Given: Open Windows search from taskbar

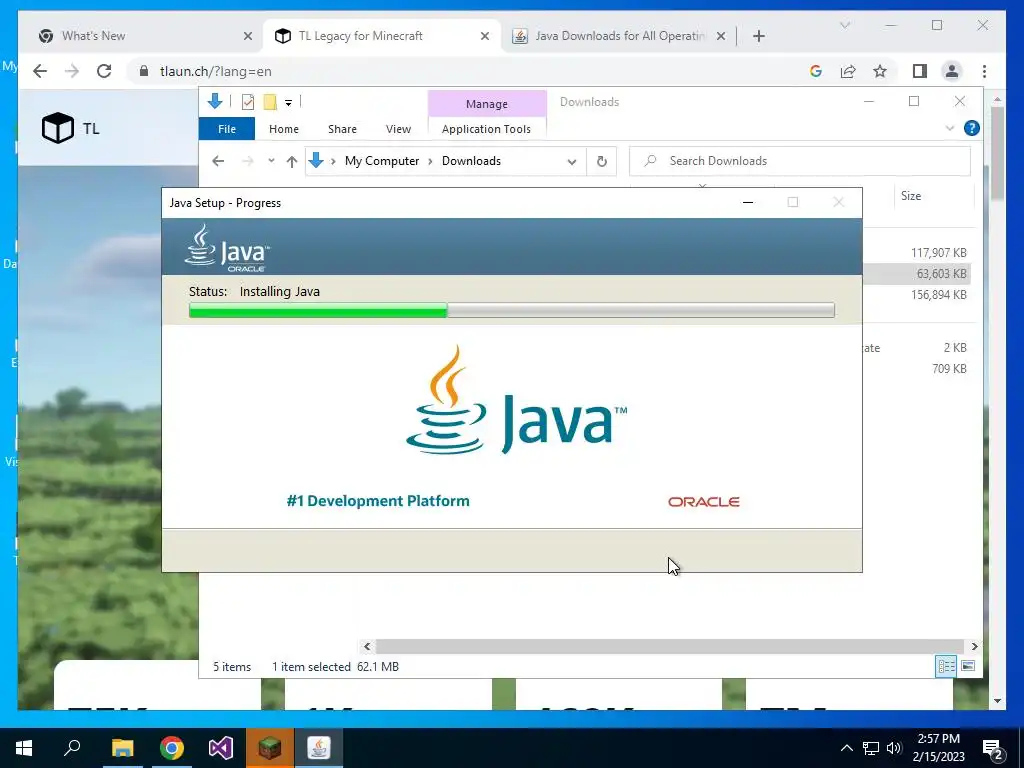Looking at the screenshot, I should click(x=72, y=748).
